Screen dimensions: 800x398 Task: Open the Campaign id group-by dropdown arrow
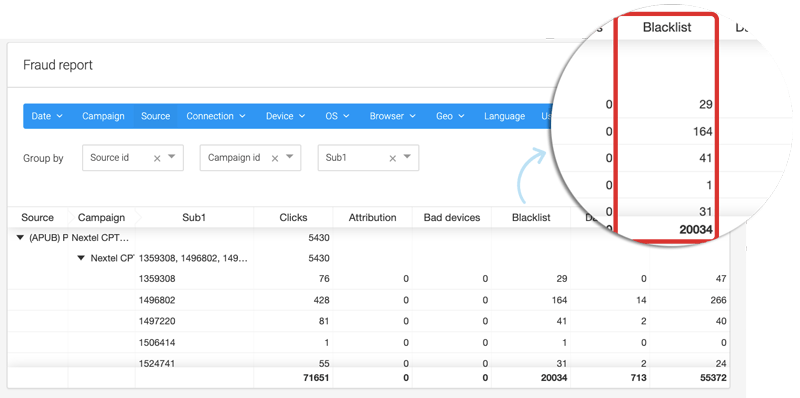(x=290, y=157)
